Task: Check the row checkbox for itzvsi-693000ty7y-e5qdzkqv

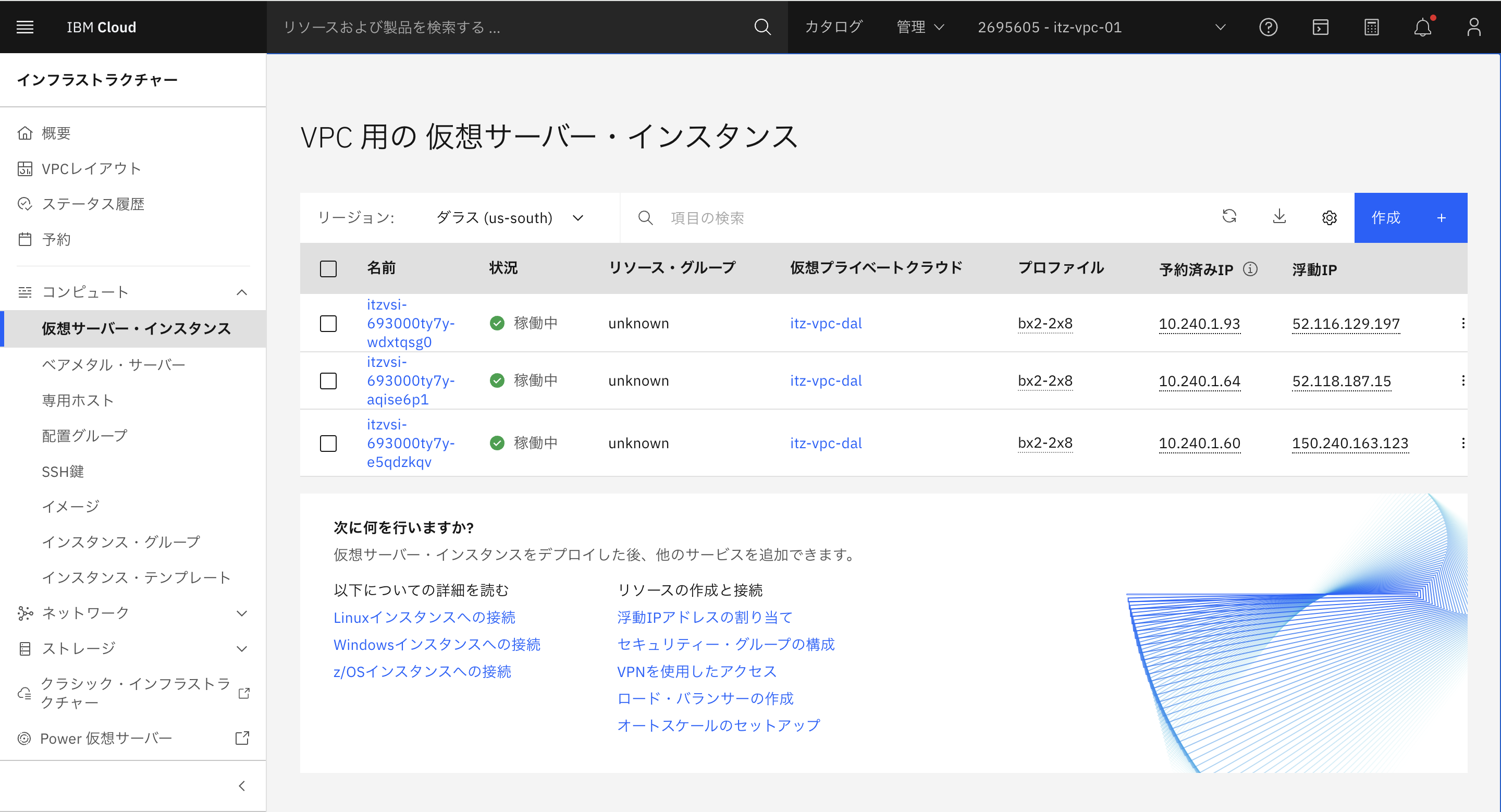Action: pyautogui.click(x=328, y=444)
